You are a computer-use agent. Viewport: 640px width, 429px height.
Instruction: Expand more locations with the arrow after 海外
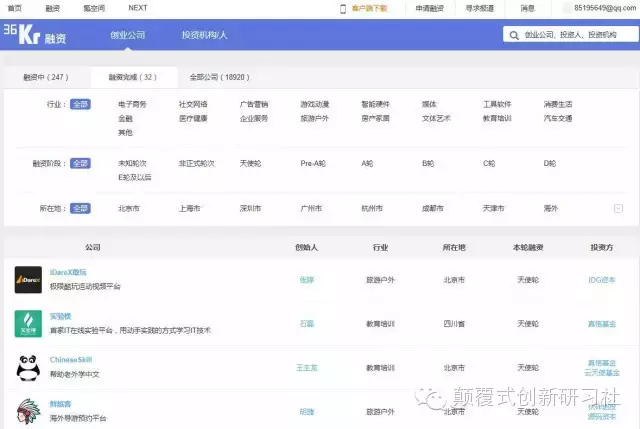tap(618, 209)
